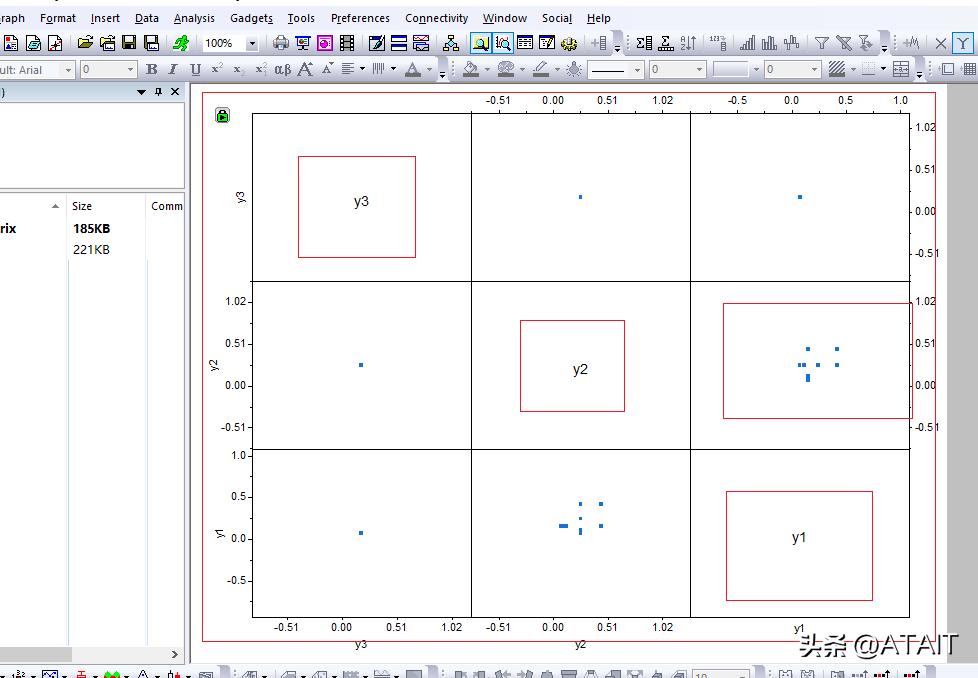Toggle bold text formatting
The height and width of the screenshot is (678, 978).
tap(151, 69)
